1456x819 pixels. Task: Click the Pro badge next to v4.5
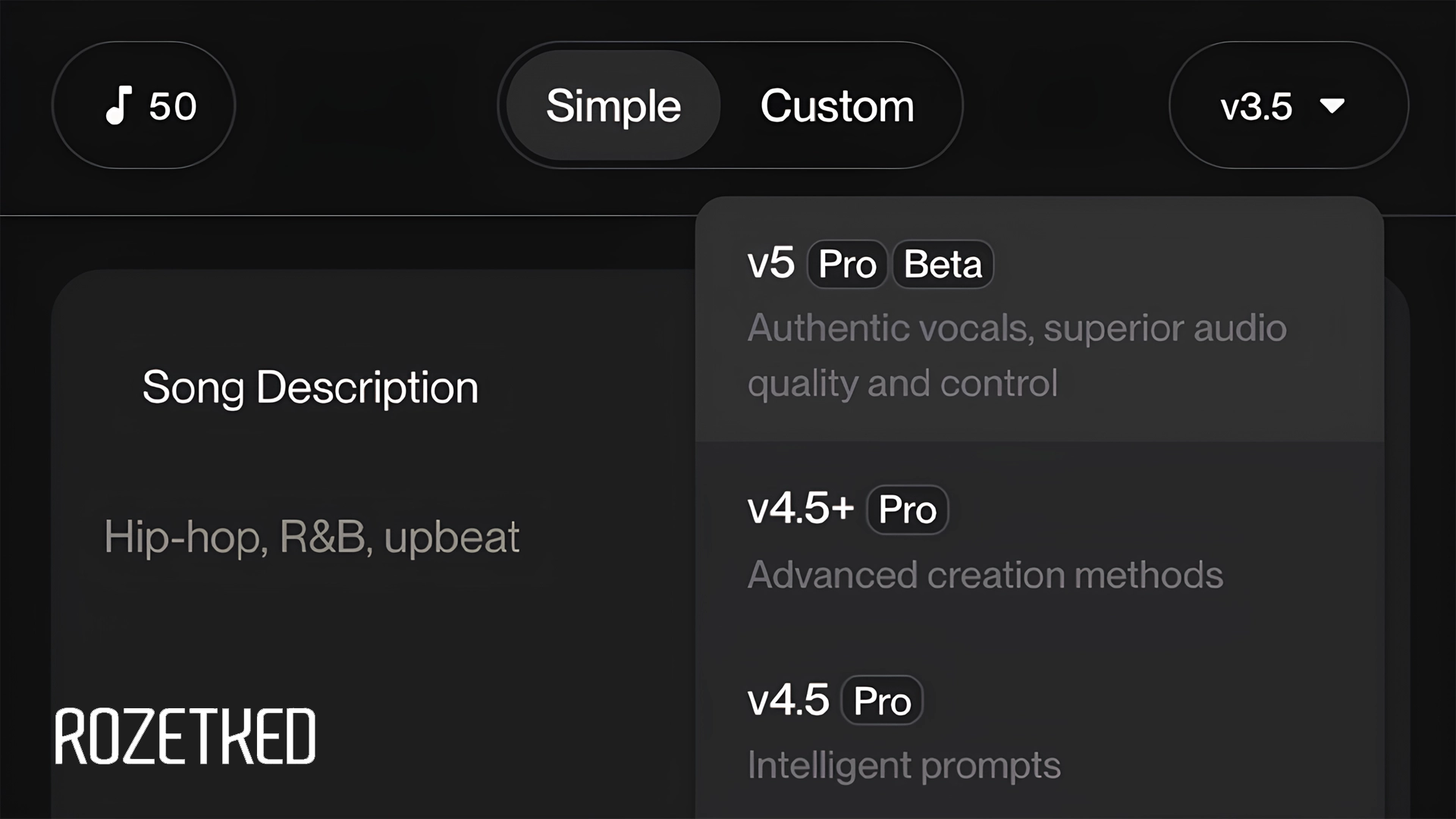click(x=882, y=701)
